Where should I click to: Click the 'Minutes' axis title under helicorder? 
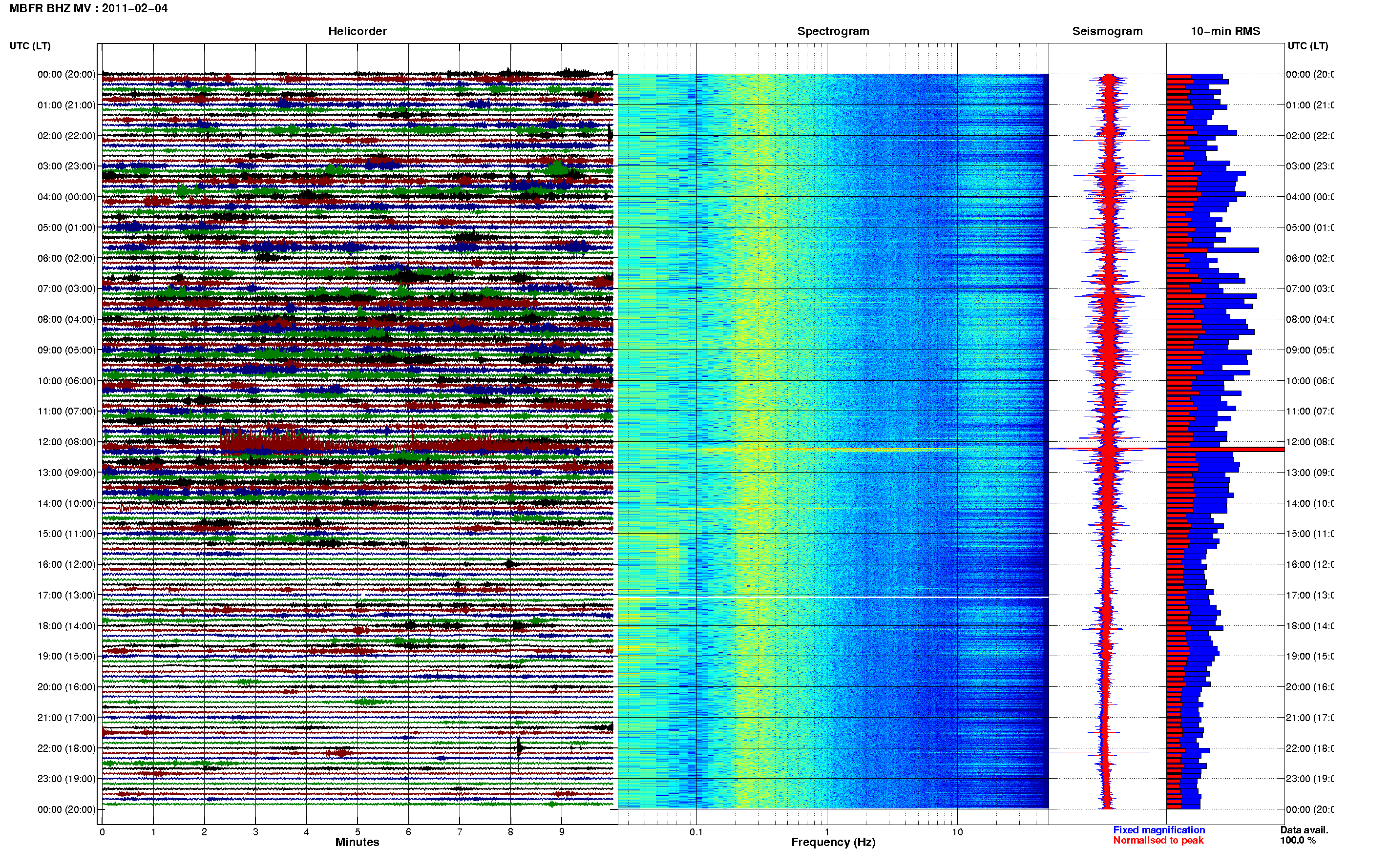click(357, 842)
